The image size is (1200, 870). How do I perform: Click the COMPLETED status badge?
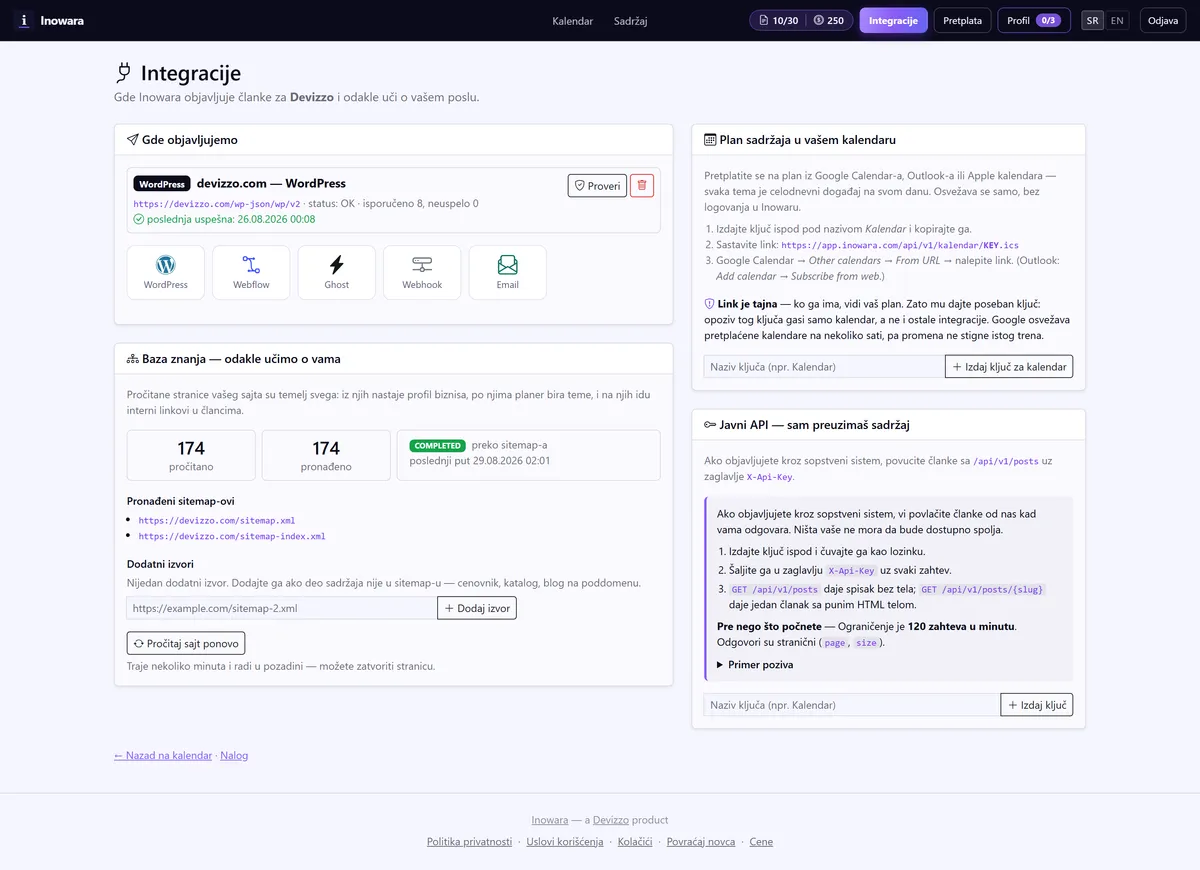click(x=438, y=446)
